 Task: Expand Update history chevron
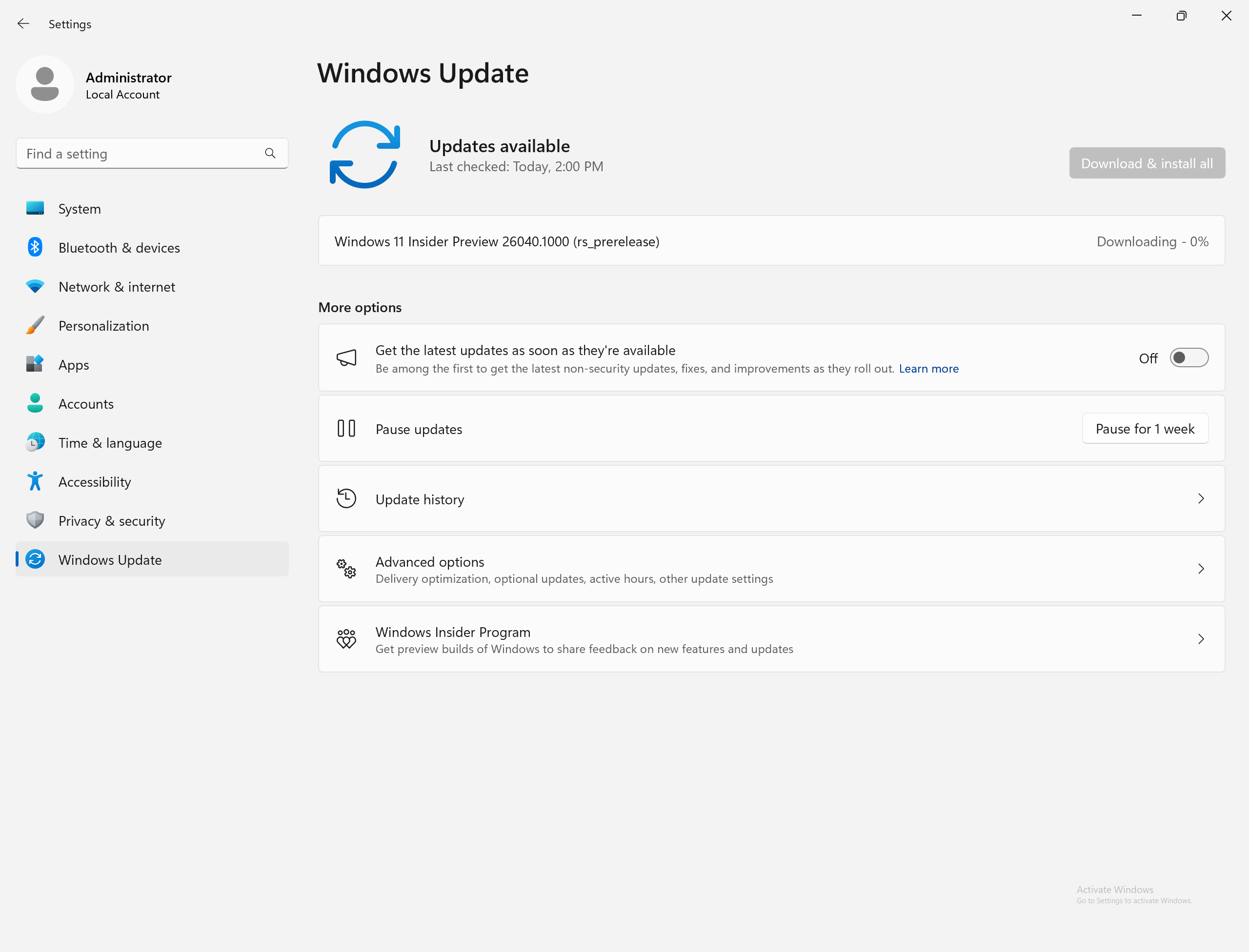pyautogui.click(x=1200, y=498)
